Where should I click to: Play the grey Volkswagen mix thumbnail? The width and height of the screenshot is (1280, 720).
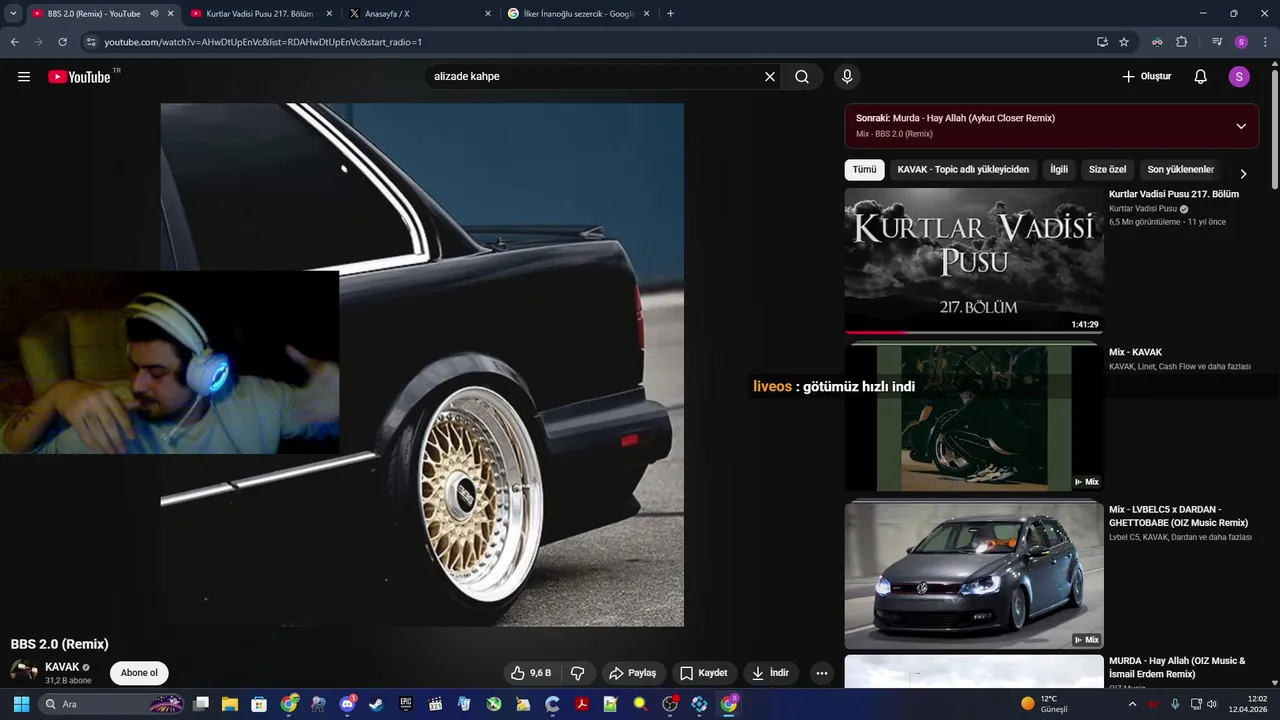(974, 575)
